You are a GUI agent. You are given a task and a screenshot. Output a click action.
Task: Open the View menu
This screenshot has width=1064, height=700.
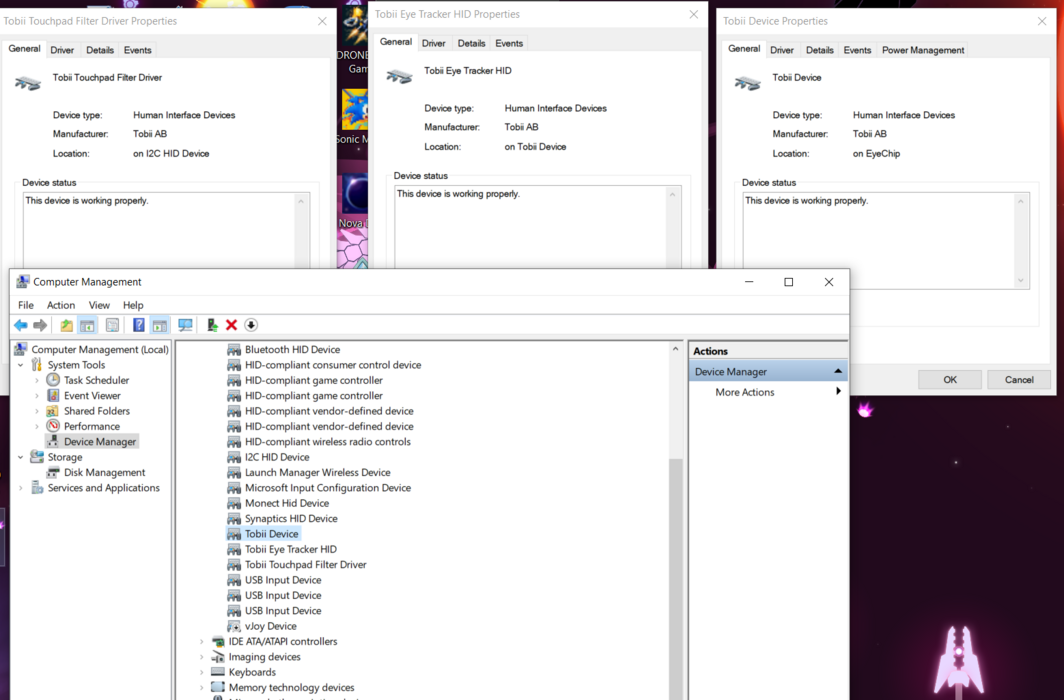coord(99,305)
